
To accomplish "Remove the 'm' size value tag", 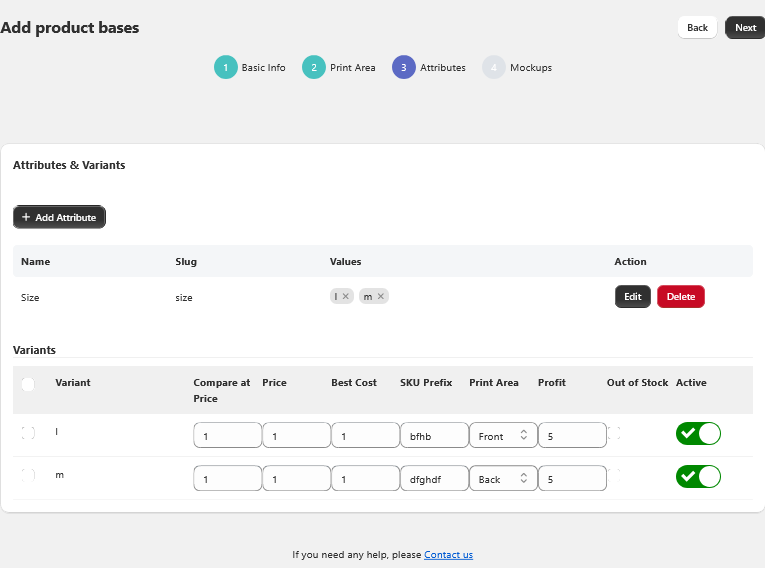I will (x=381, y=296).
